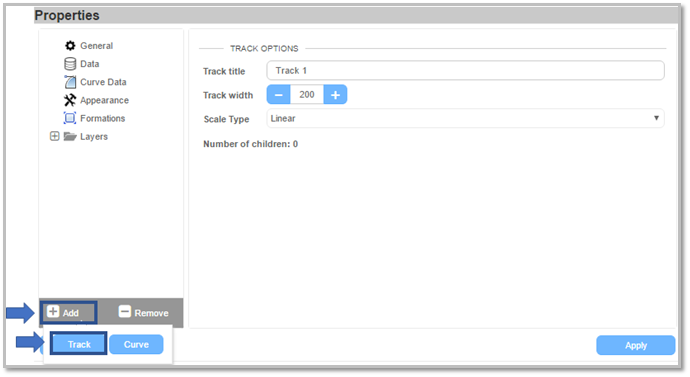Click the TRACK OPTIONS section heading

264,48
